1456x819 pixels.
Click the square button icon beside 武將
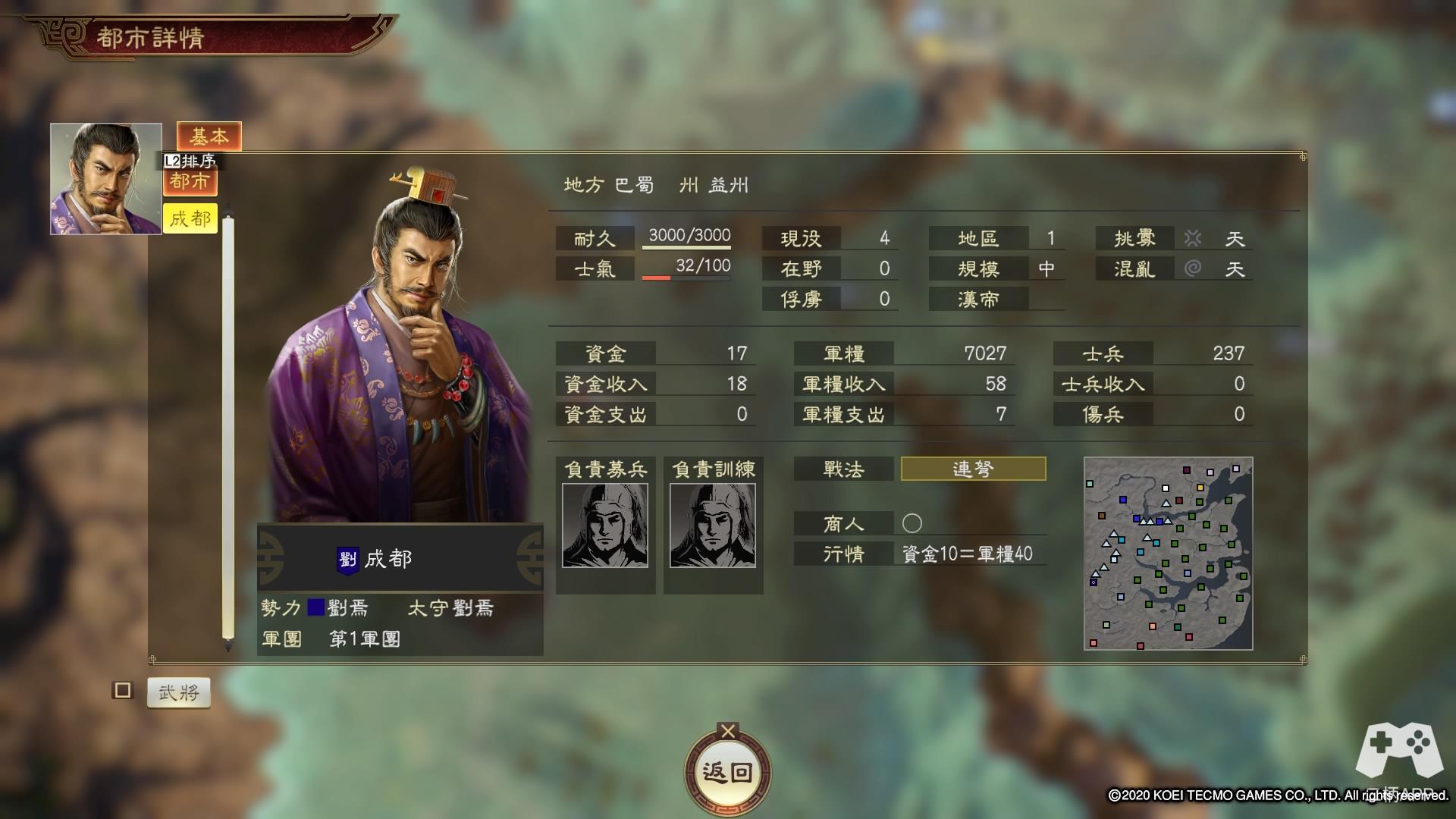pos(122,690)
